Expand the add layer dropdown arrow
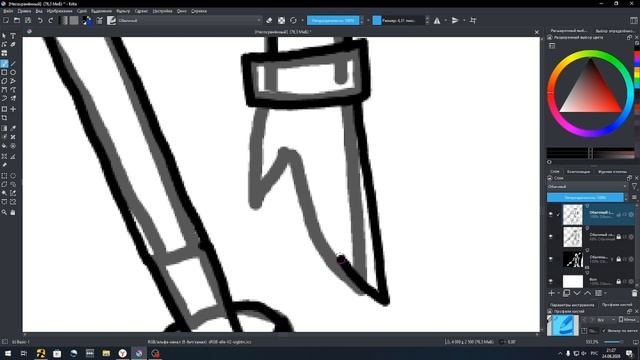640x360 pixels. [x=558, y=293]
